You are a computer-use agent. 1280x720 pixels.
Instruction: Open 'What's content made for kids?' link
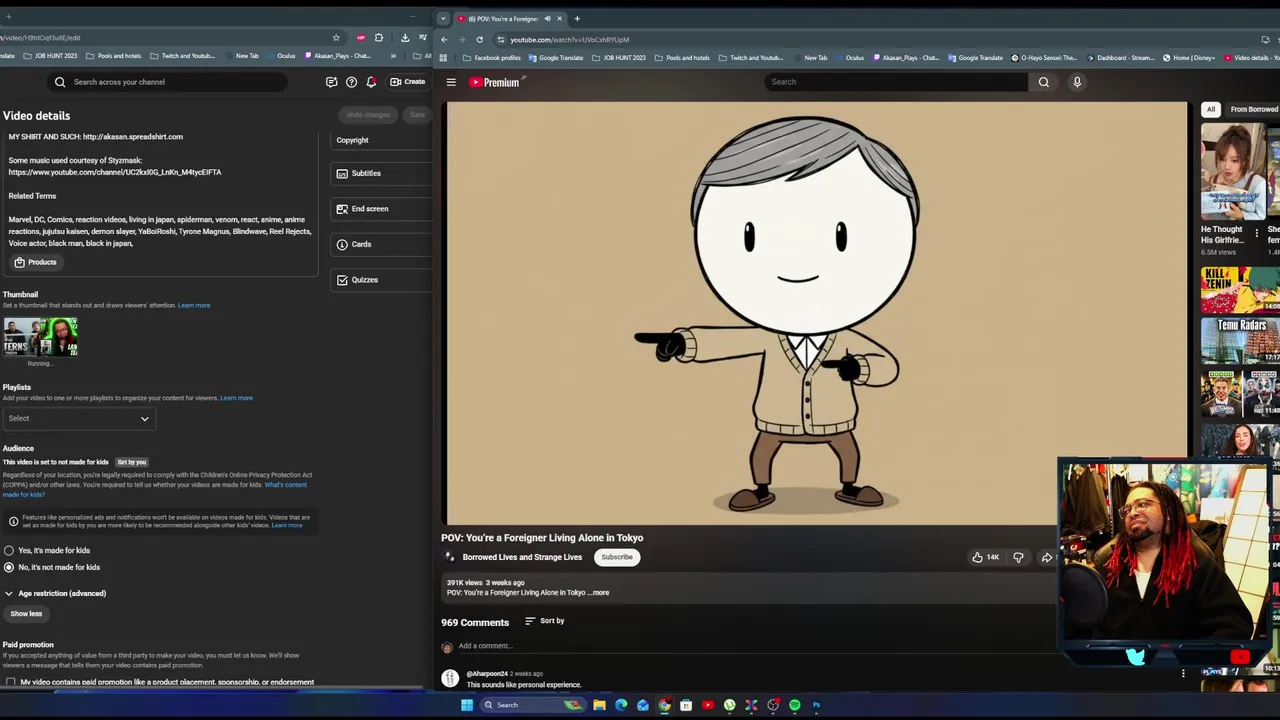(155, 489)
